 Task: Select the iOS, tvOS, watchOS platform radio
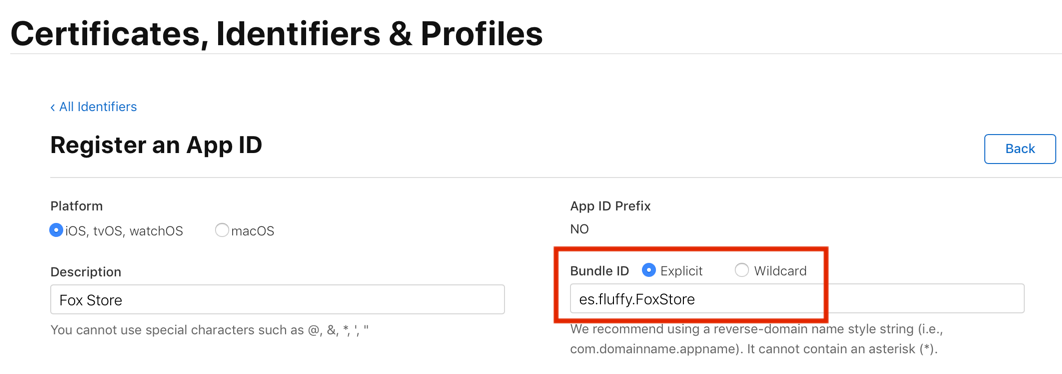[x=56, y=230]
